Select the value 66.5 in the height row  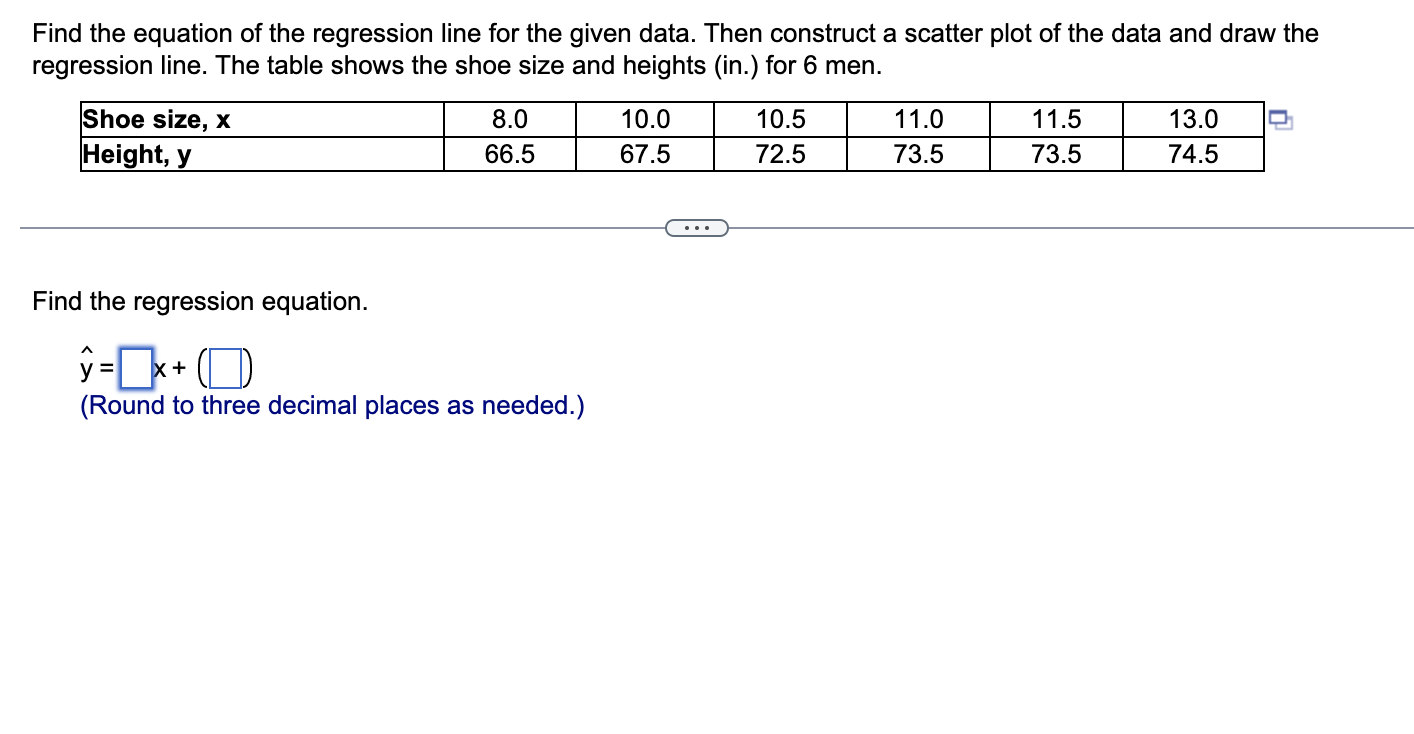tap(510, 153)
